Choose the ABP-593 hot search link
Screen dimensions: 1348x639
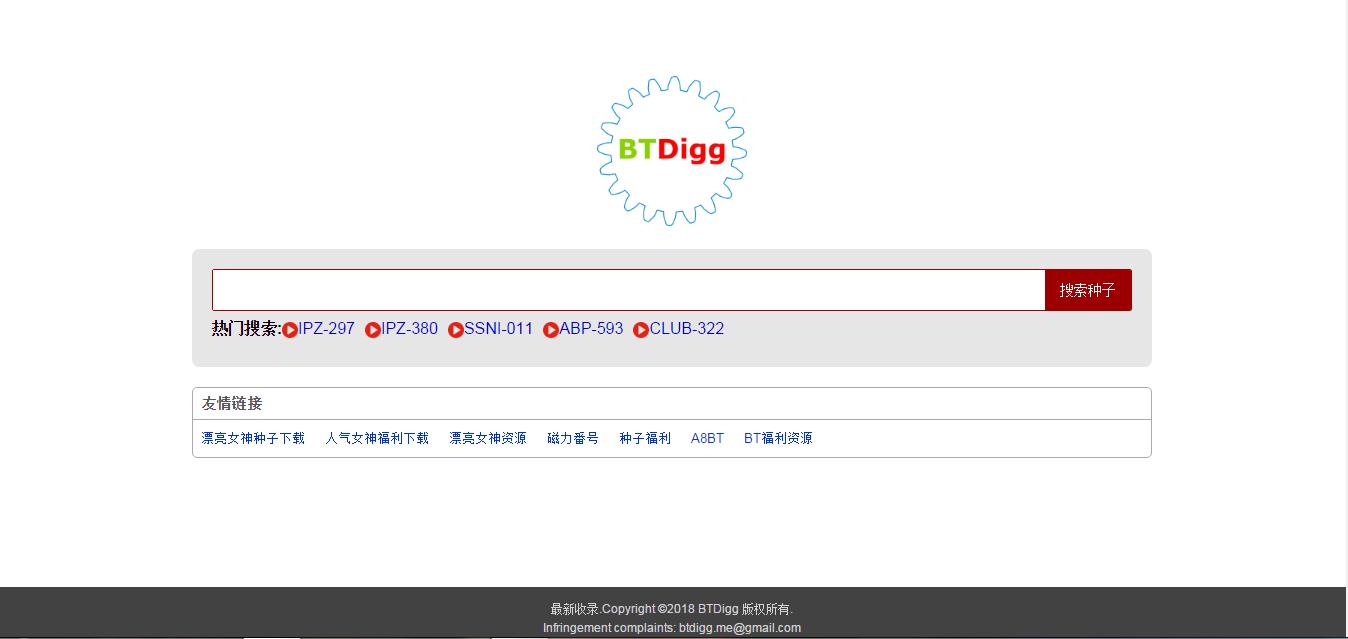pos(591,329)
